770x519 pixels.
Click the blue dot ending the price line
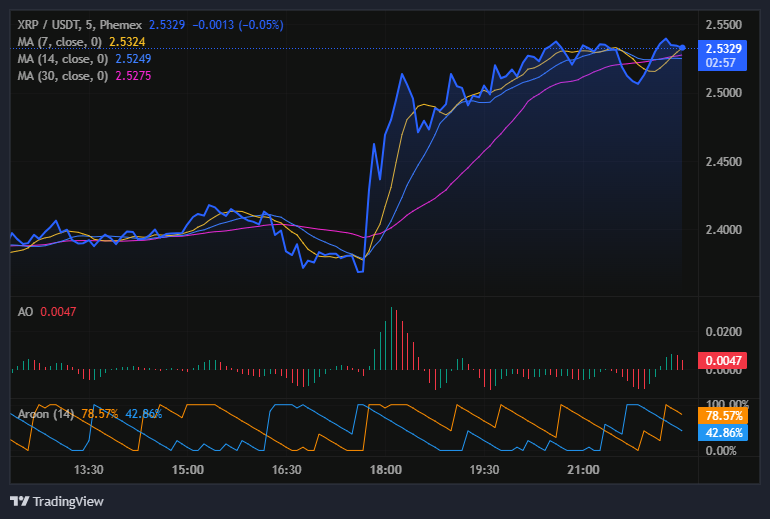(x=682, y=47)
